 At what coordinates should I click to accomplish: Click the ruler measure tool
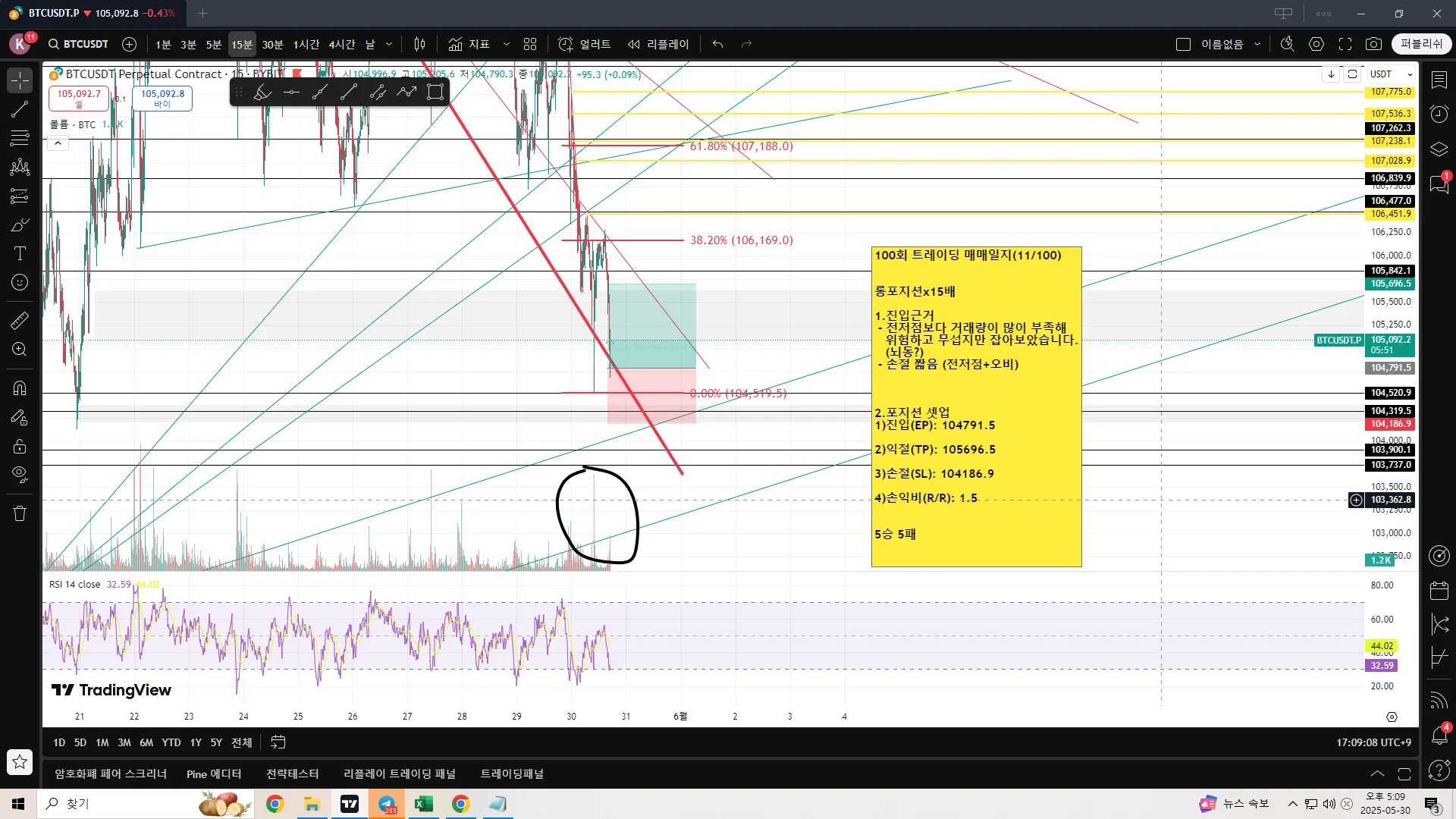[20, 321]
